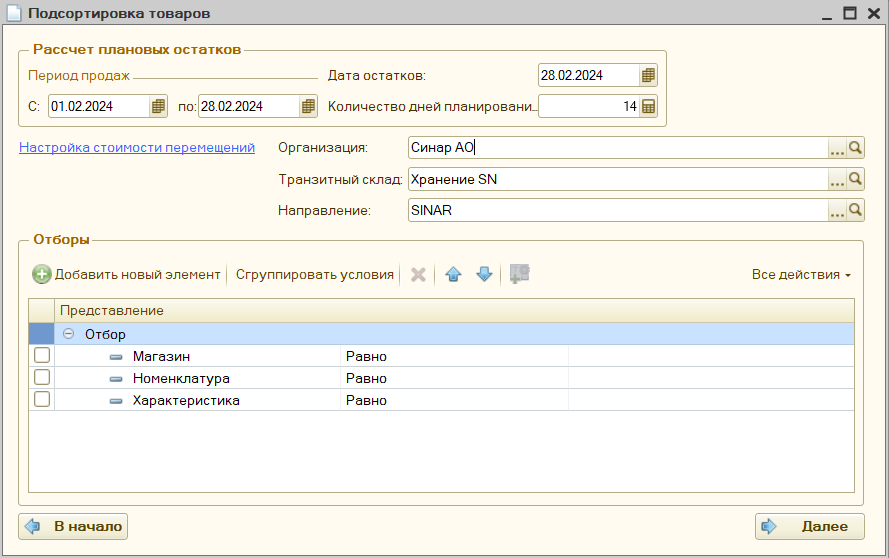Enable the Магазин filter checkbox
The height and width of the screenshot is (558, 890).
pyautogui.click(x=41, y=355)
